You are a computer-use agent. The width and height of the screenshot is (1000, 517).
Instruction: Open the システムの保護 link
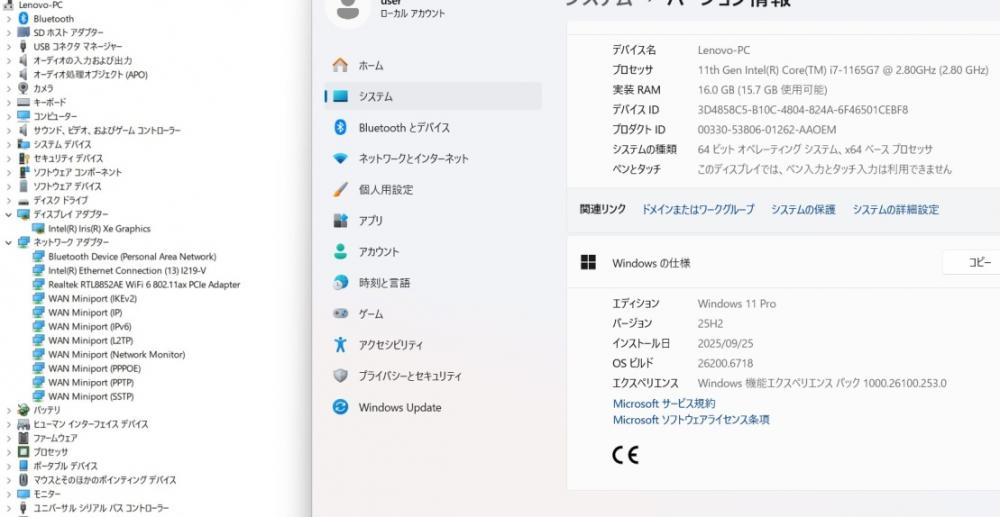803,209
